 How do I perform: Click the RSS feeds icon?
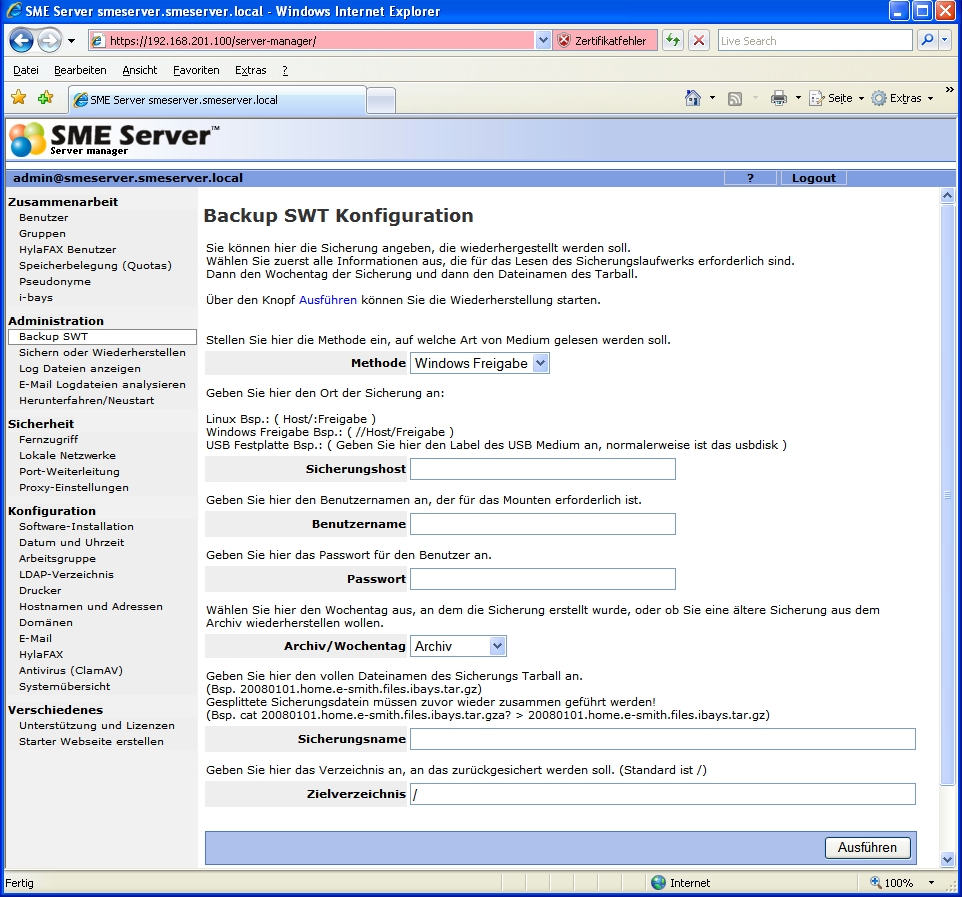point(735,99)
